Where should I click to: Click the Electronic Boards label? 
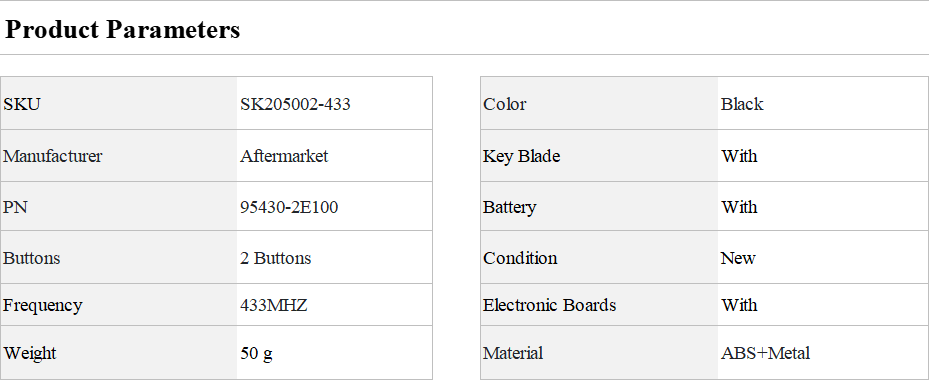pos(550,305)
